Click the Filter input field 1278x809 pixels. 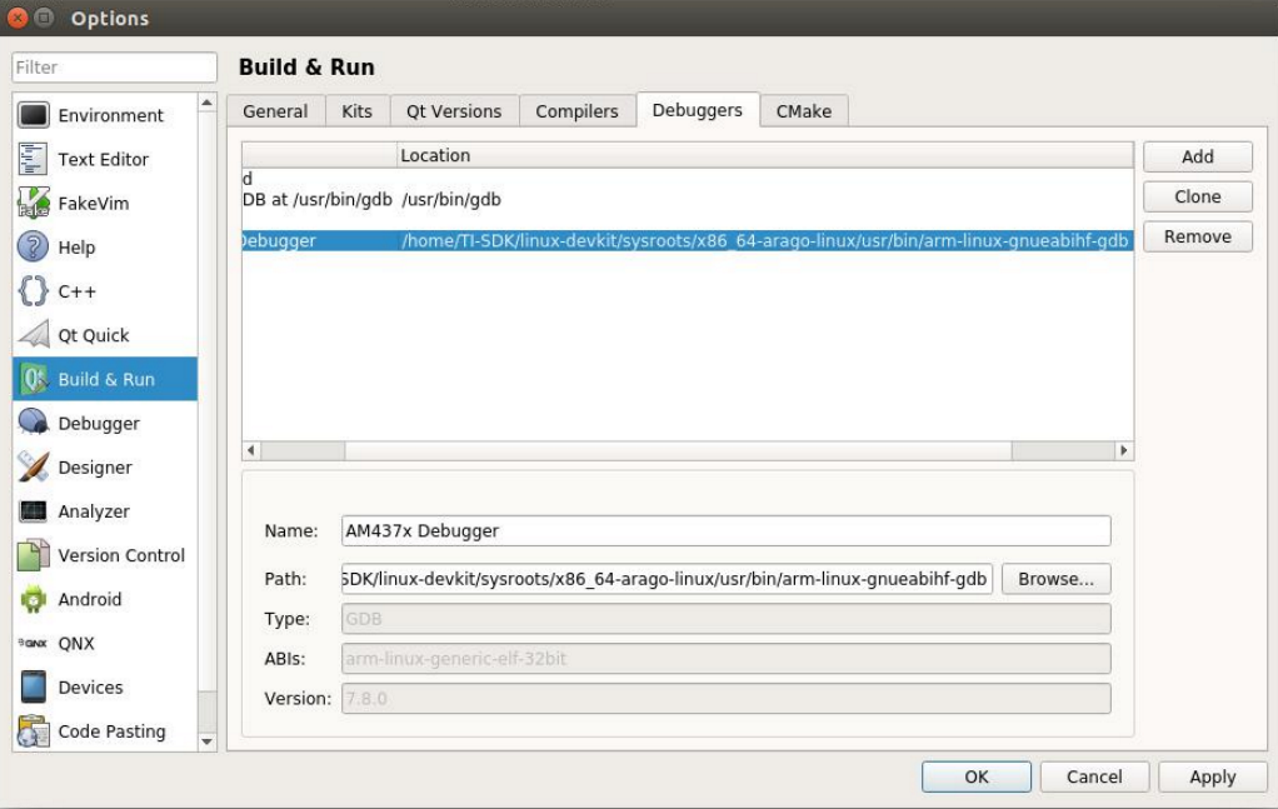113,67
